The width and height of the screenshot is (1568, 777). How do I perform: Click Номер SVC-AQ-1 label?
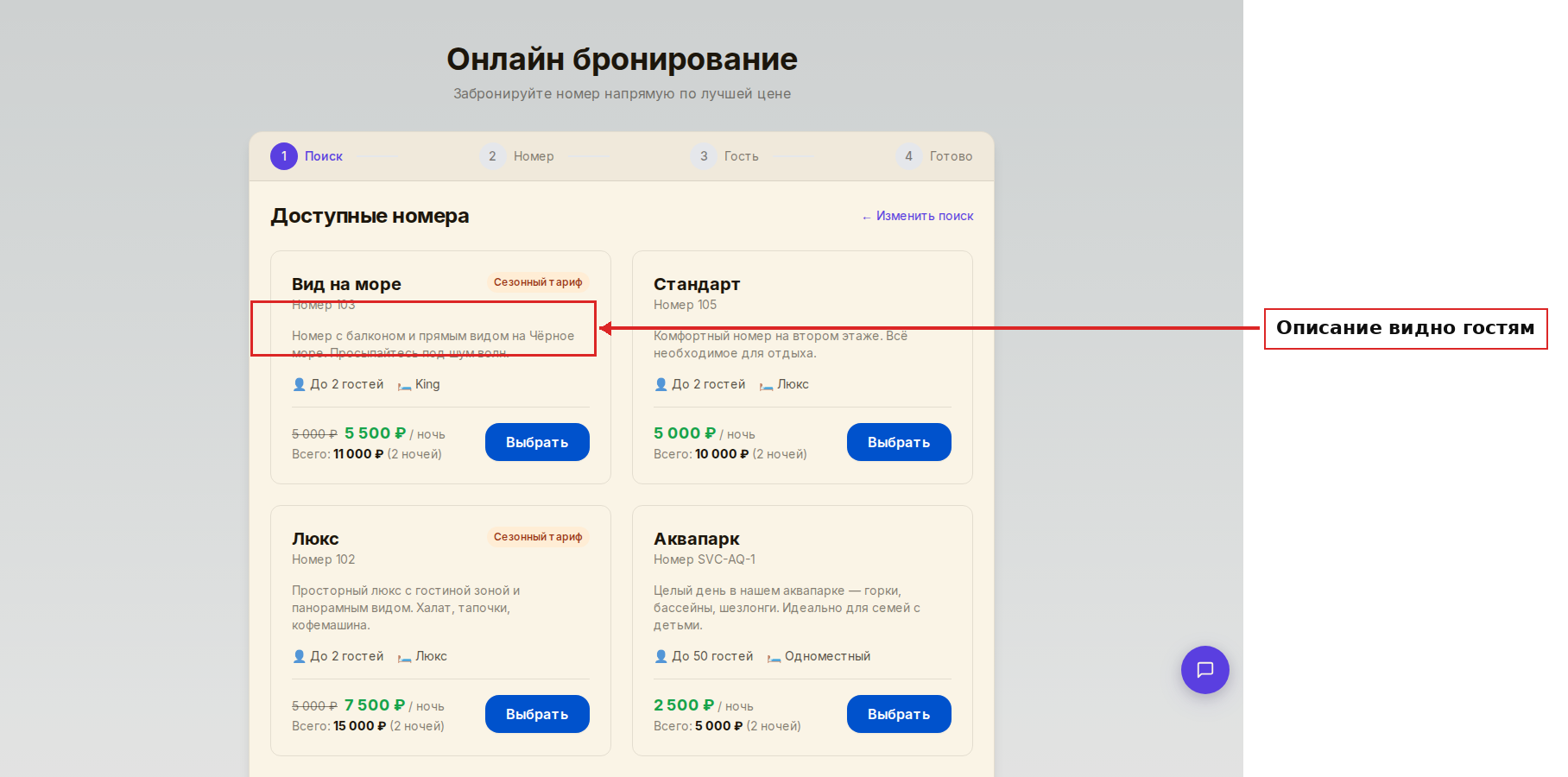tap(705, 559)
